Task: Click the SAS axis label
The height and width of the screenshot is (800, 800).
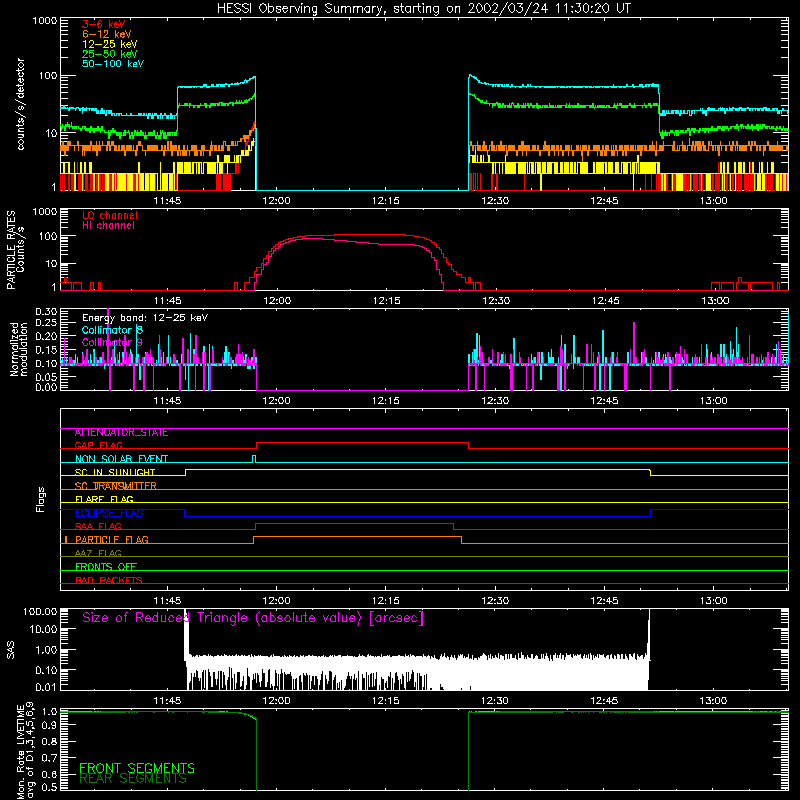Action: coord(11,650)
